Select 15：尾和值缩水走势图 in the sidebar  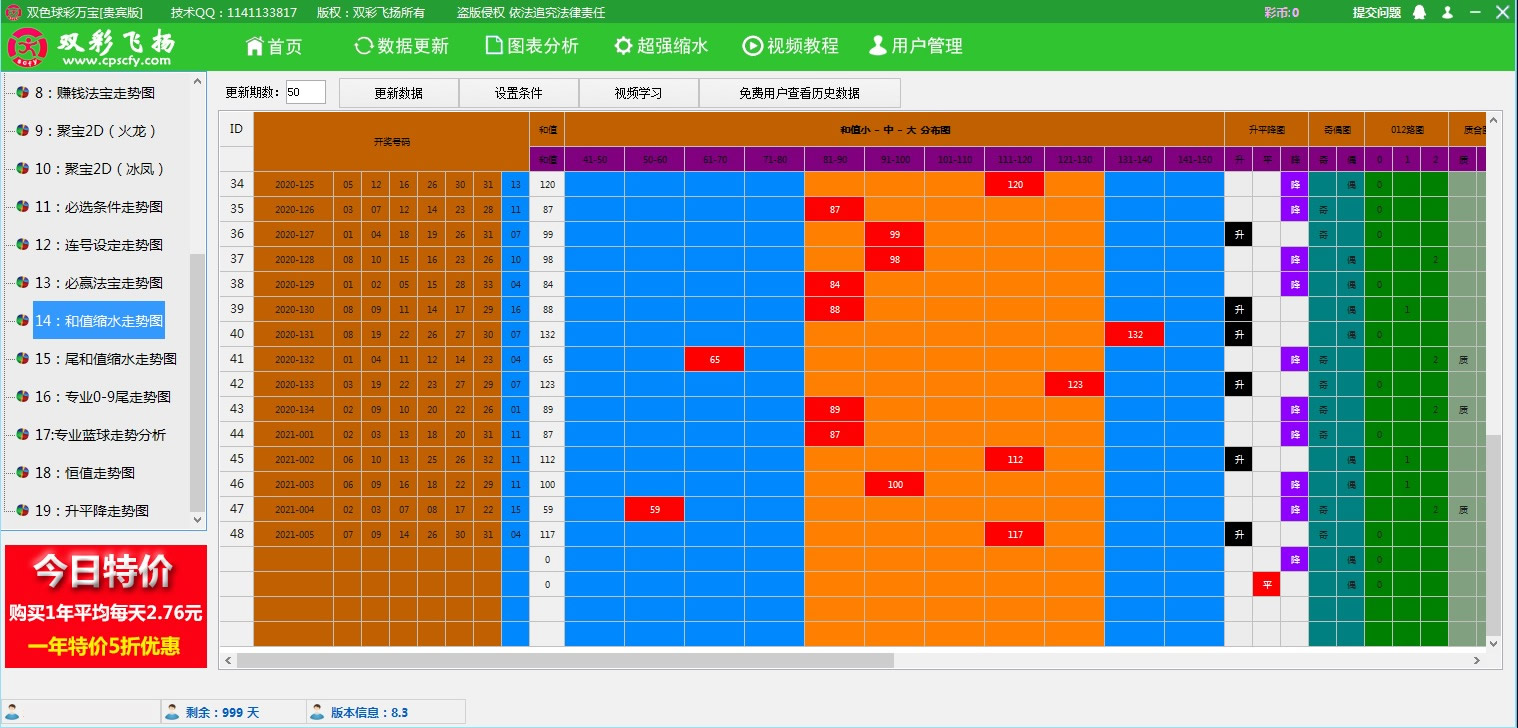click(105, 359)
